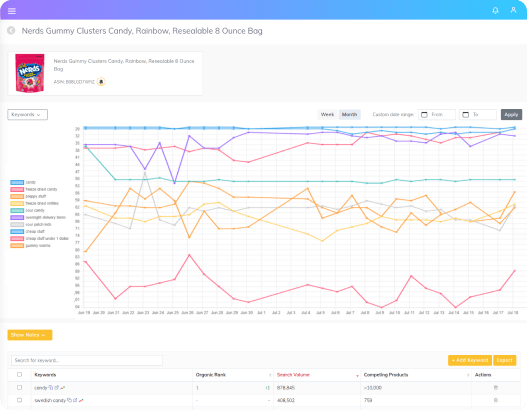The image size is (527, 411).
Task: Show rank chart icon for candy
Action: (x=63, y=387)
